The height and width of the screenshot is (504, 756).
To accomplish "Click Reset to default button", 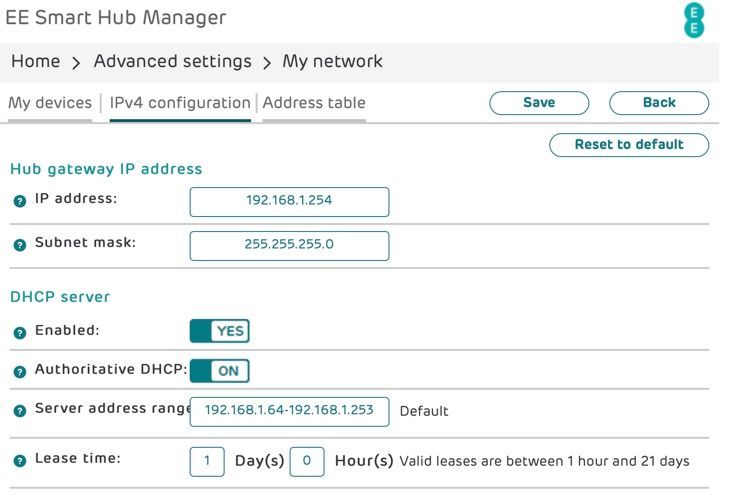I will (x=629, y=145).
